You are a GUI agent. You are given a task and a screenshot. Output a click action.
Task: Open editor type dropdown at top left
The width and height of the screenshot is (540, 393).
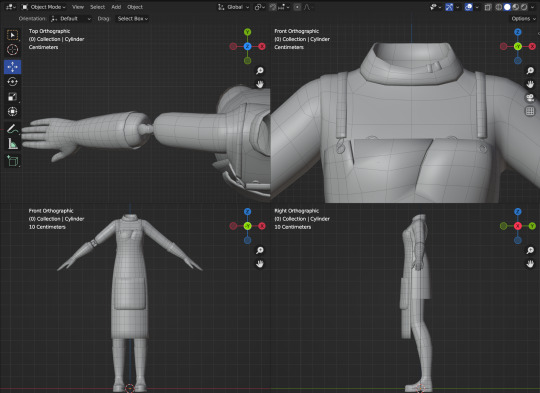pos(11,7)
